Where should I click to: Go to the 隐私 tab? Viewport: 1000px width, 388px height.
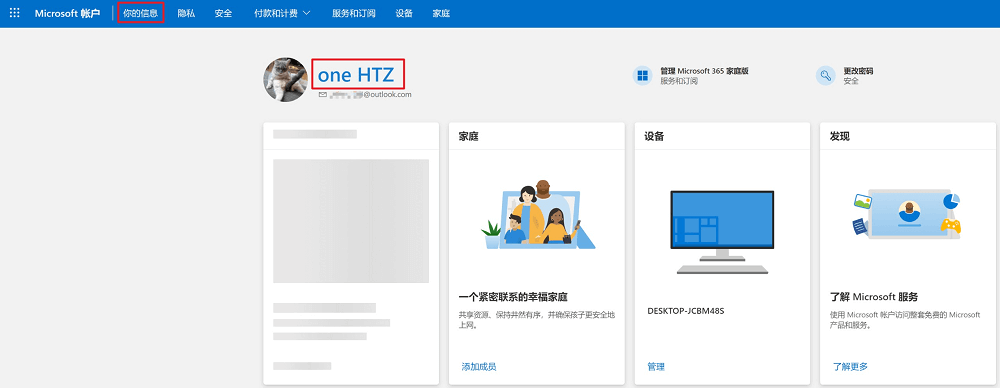(x=186, y=13)
